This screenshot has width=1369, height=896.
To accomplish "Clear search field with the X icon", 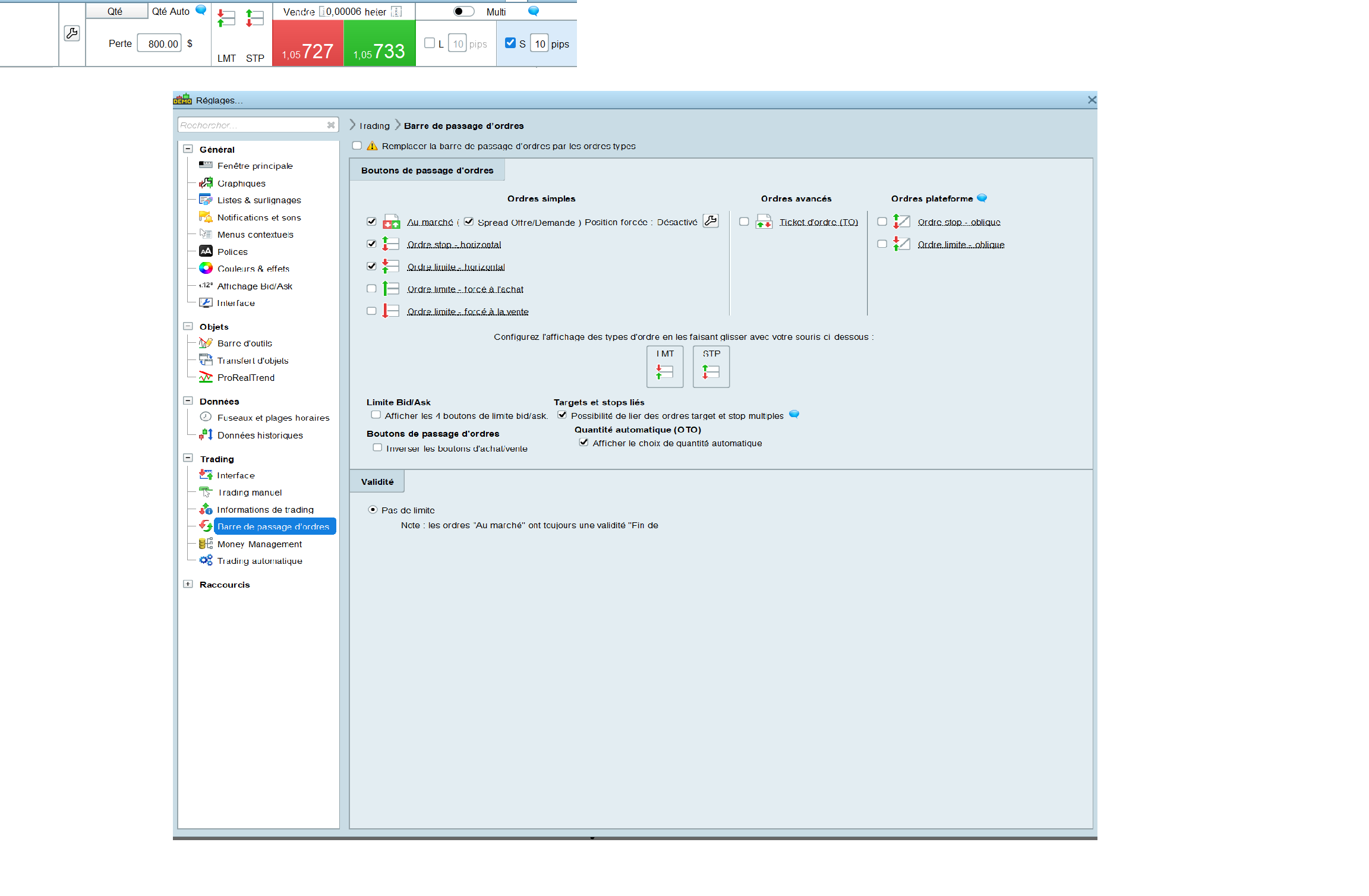I will 331,125.
